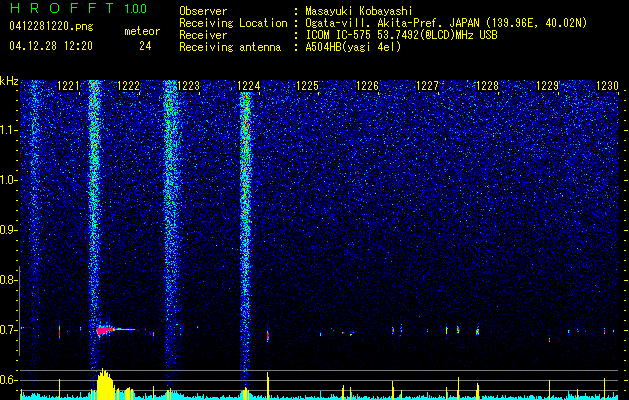The image size is (629, 400).
Task: Click the 1.0 kHz axis label
Action: click(x=9, y=180)
